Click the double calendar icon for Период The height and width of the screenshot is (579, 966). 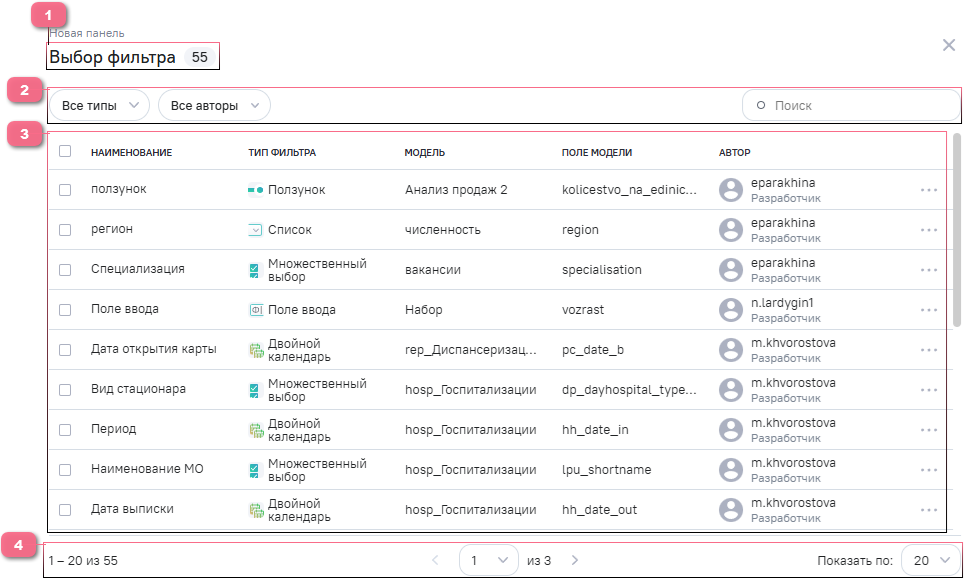(x=255, y=430)
